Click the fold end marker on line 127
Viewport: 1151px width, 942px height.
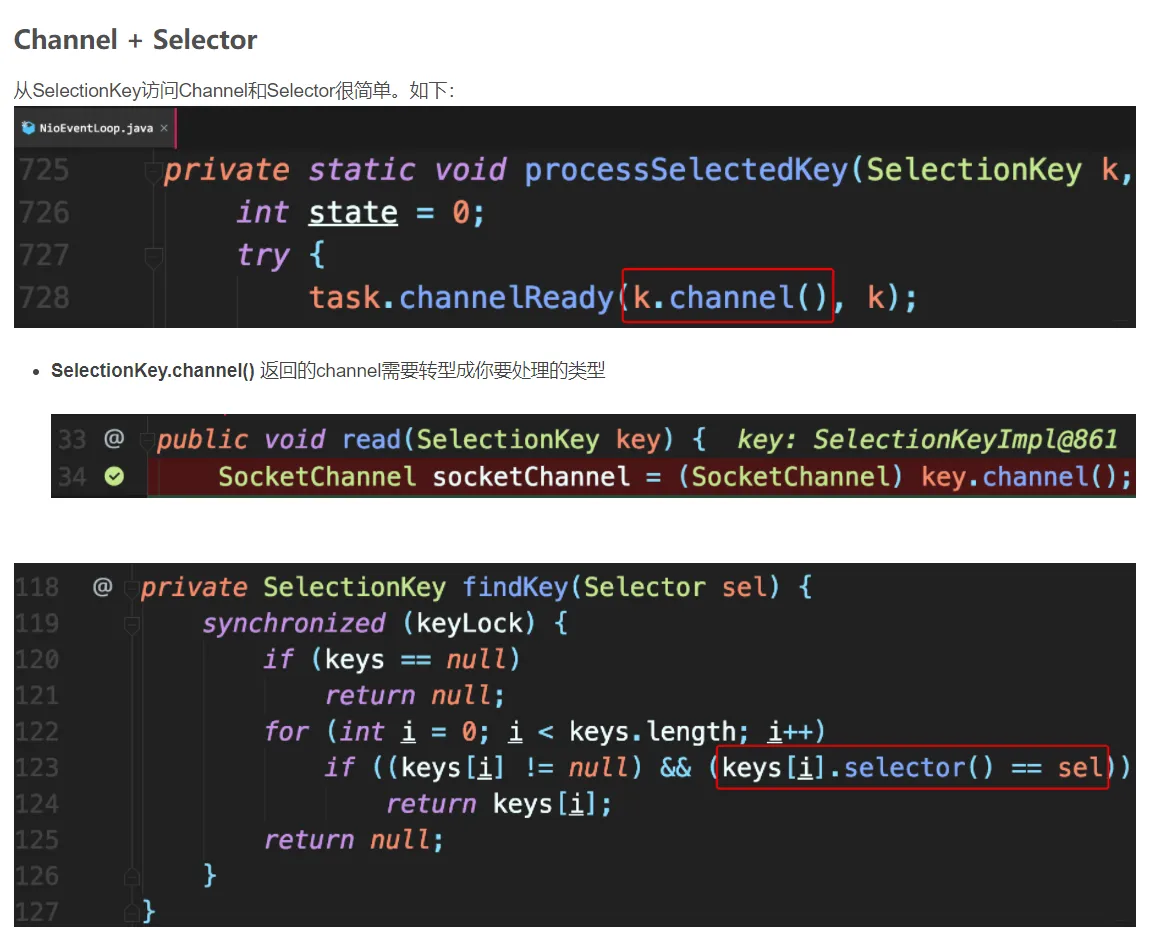pyautogui.click(x=130, y=910)
